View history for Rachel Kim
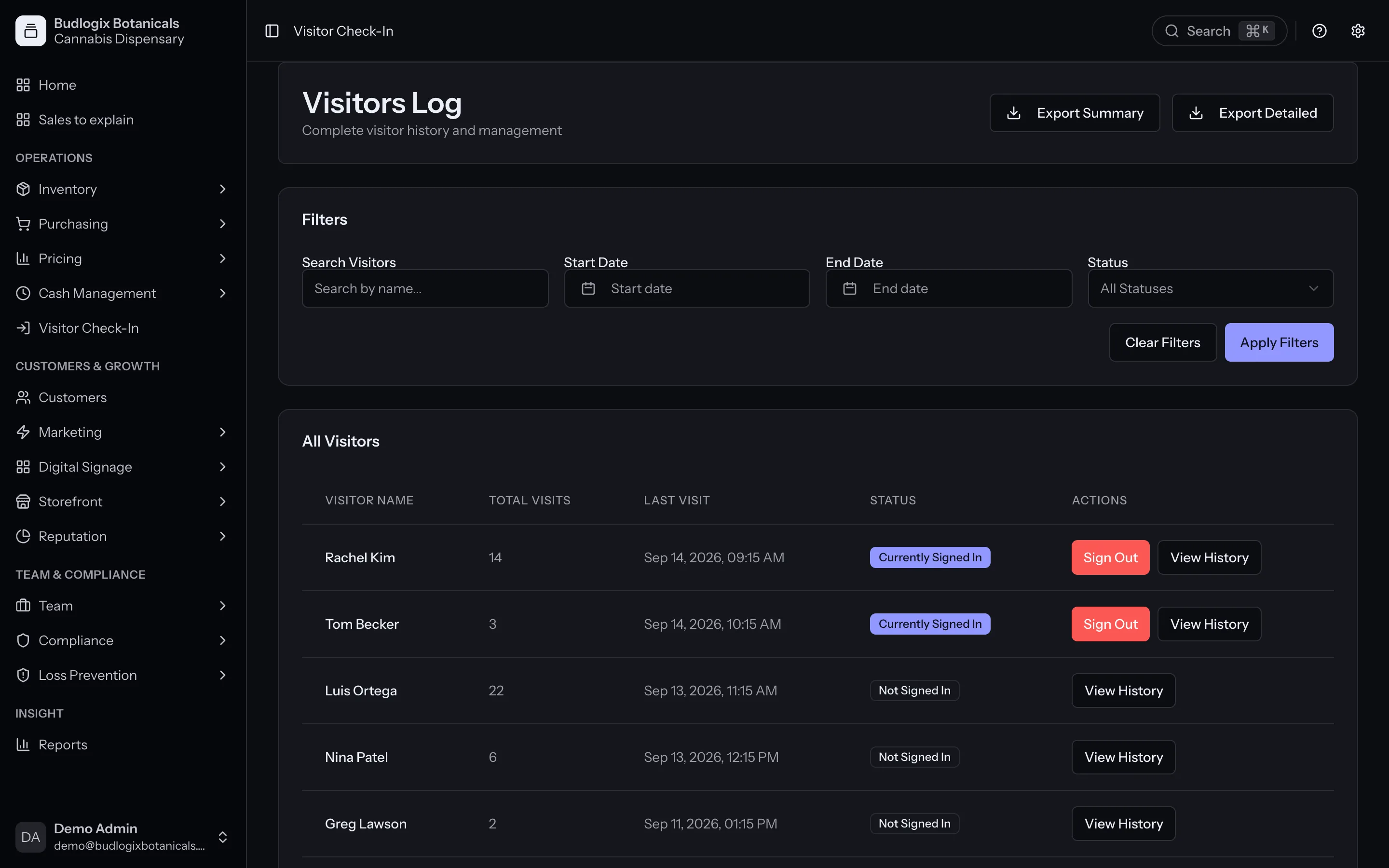 (x=1209, y=557)
